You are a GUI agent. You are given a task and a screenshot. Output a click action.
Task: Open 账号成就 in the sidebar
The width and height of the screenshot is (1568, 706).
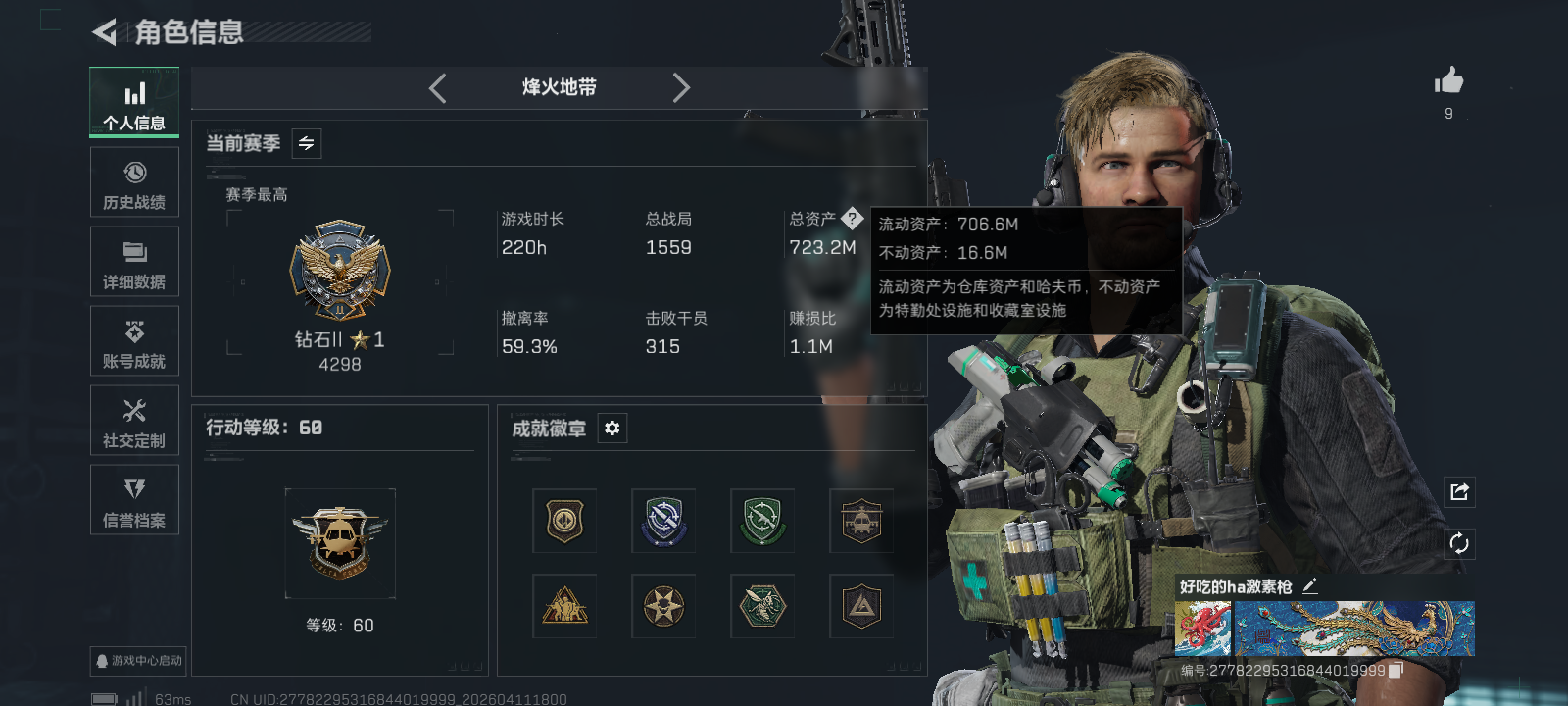click(134, 341)
